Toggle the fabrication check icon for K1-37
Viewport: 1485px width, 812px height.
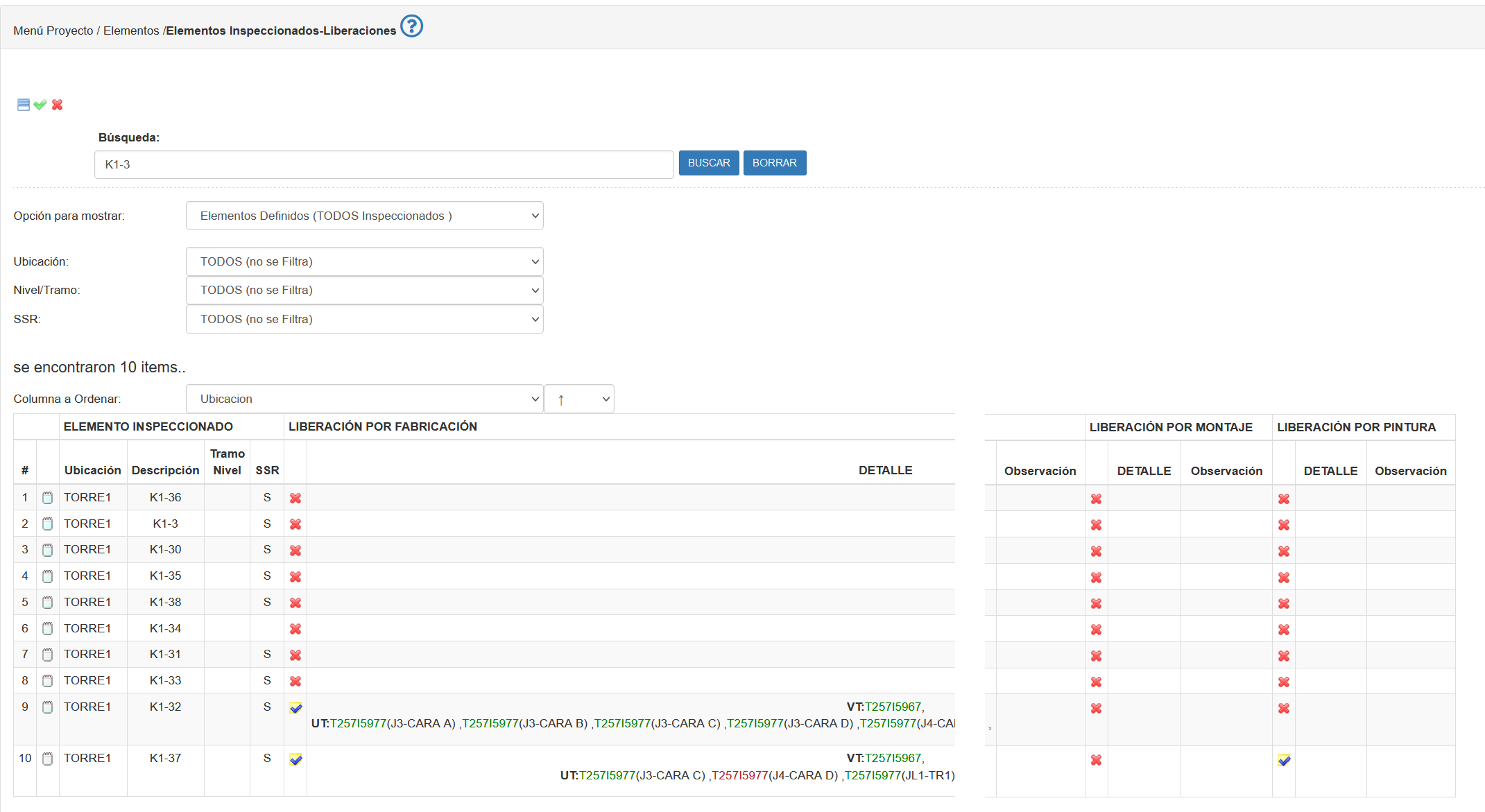[x=295, y=759]
